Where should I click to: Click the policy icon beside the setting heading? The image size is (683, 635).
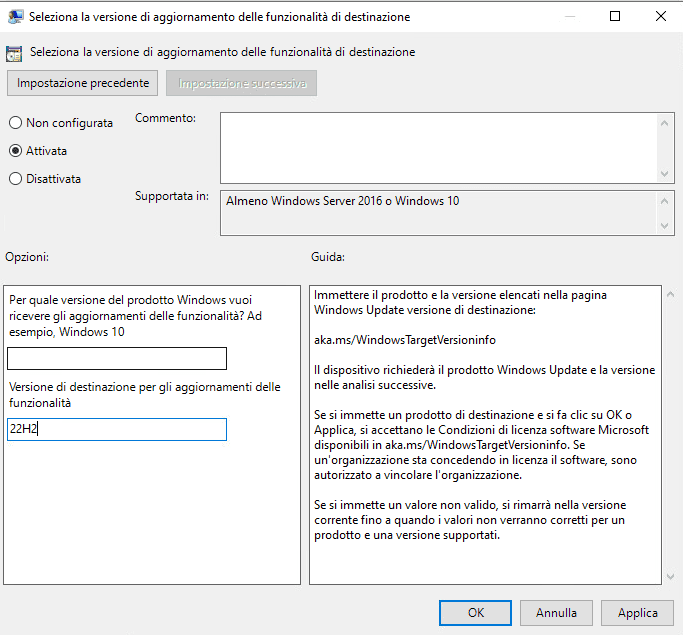[x=15, y=53]
